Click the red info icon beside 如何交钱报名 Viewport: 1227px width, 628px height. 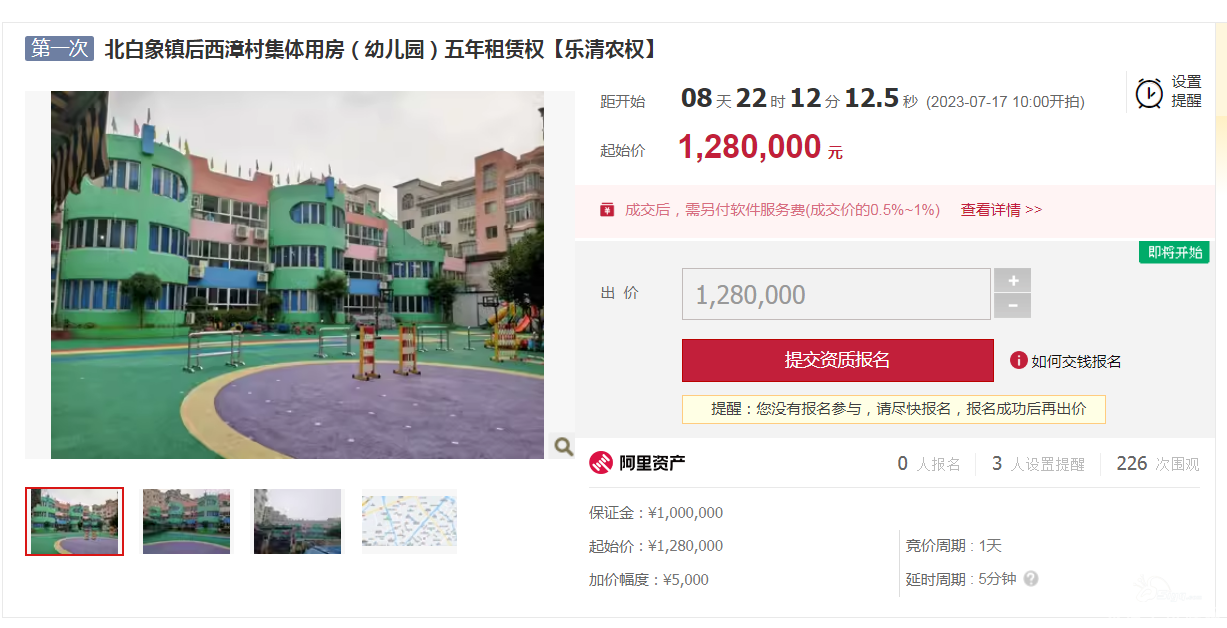point(1018,360)
